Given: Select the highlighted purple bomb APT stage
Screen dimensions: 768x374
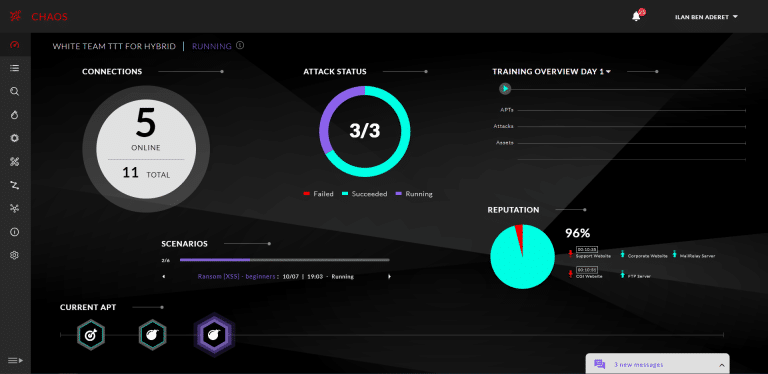Looking at the screenshot, I should click(214, 335).
